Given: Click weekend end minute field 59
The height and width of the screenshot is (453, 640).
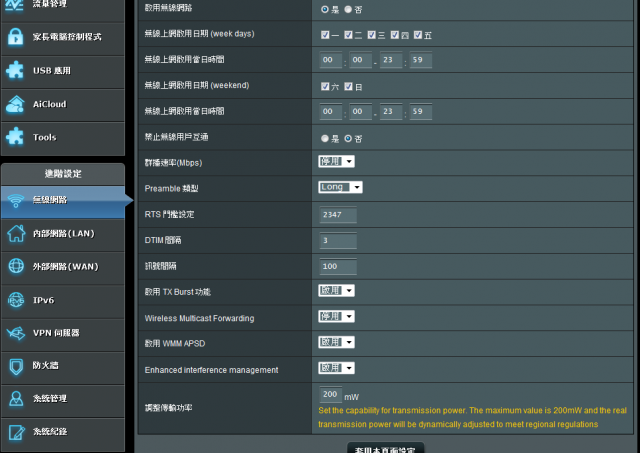Looking at the screenshot, I should tap(420, 112).
